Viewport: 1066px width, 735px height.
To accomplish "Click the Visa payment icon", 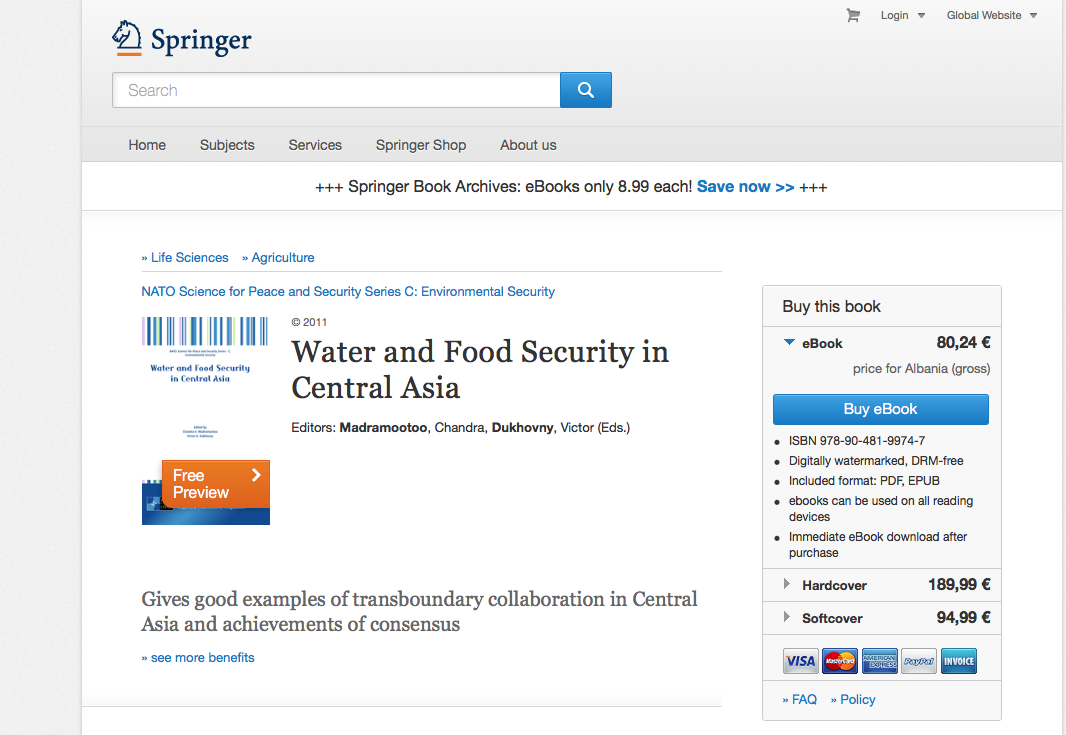I will (x=800, y=661).
